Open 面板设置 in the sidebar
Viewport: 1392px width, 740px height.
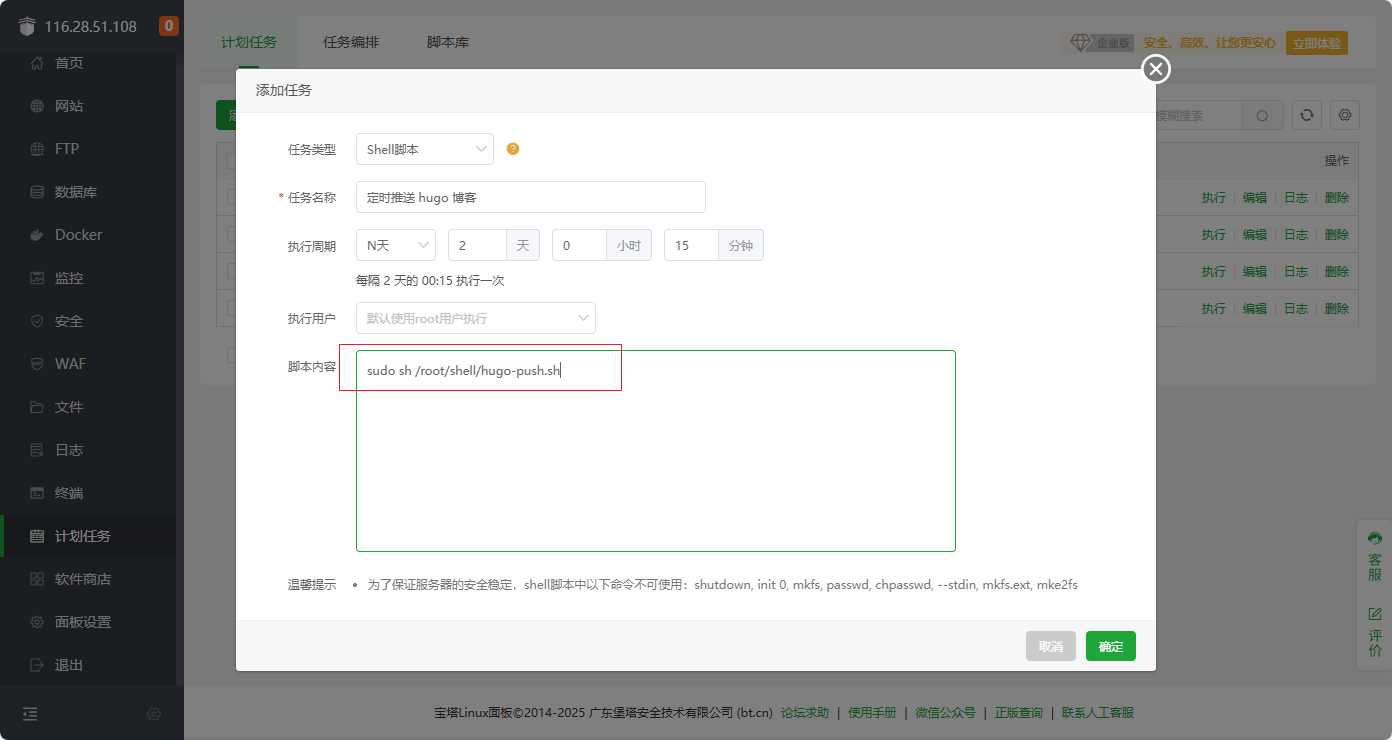click(82, 622)
